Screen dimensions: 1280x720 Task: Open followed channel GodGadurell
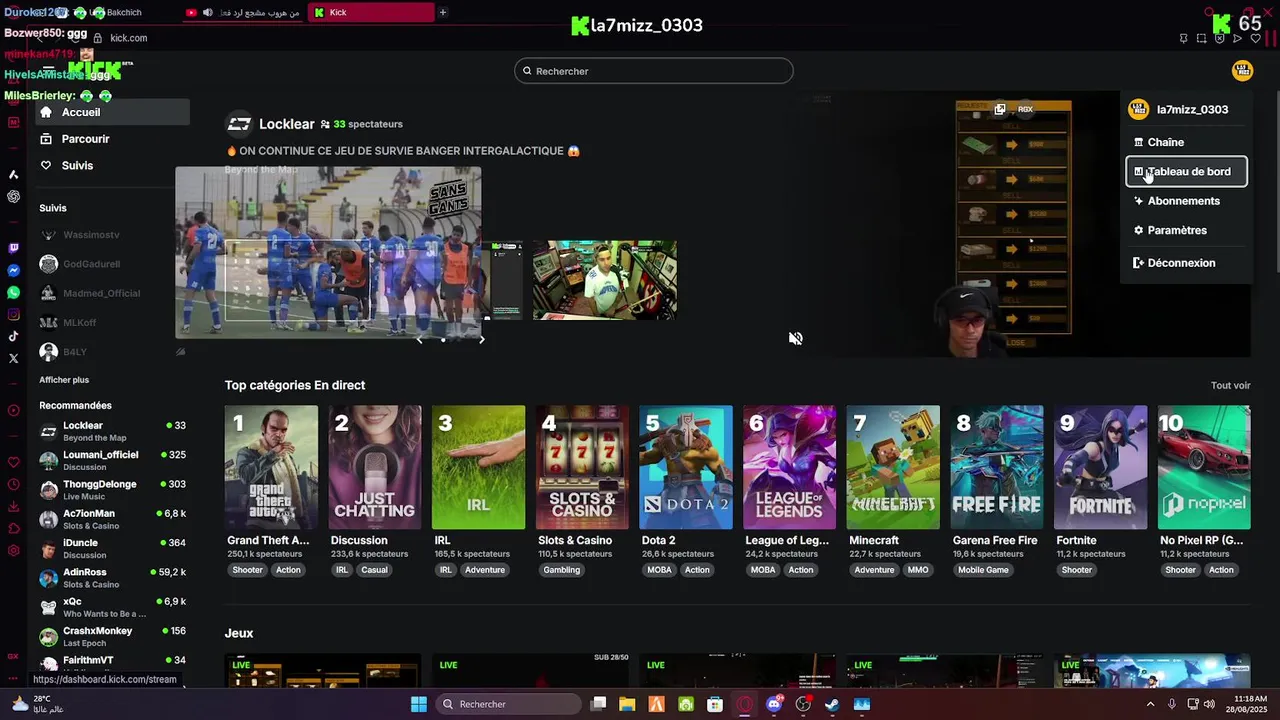pos(112,264)
